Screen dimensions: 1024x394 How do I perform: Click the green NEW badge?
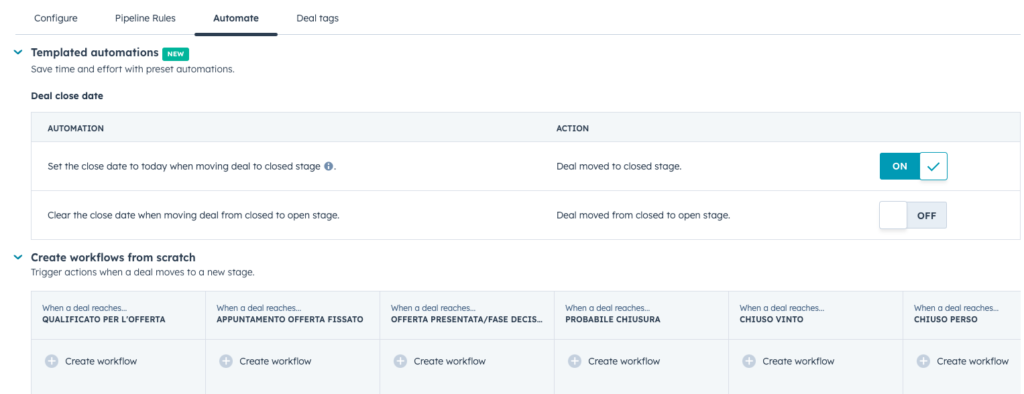[176, 54]
